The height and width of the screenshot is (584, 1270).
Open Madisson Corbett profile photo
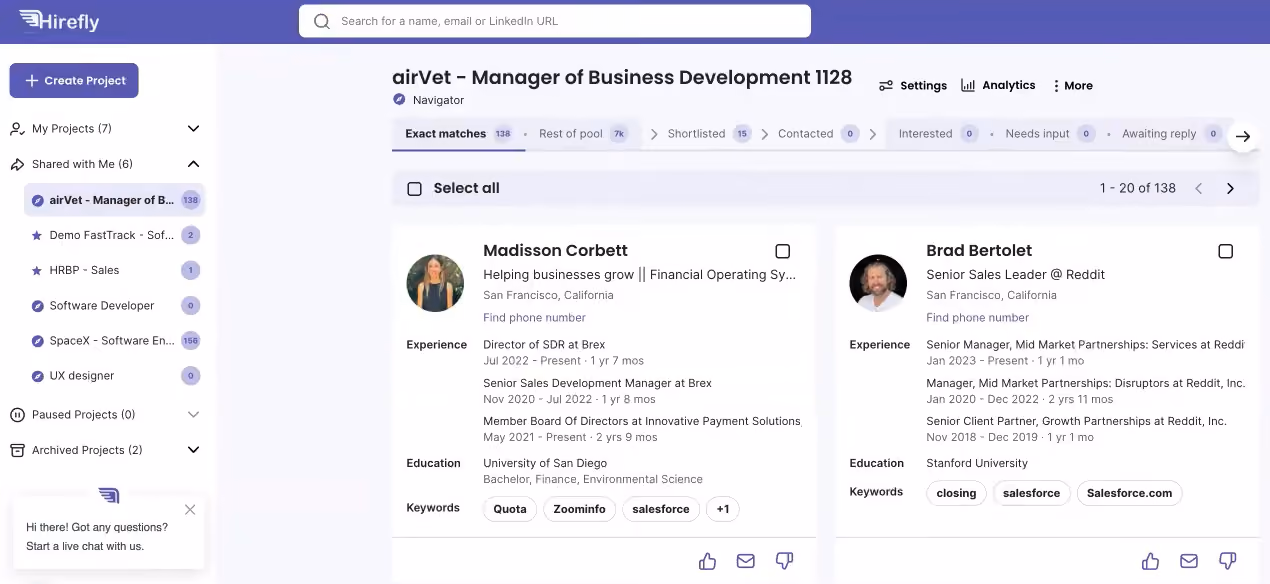[x=435, y=283]
